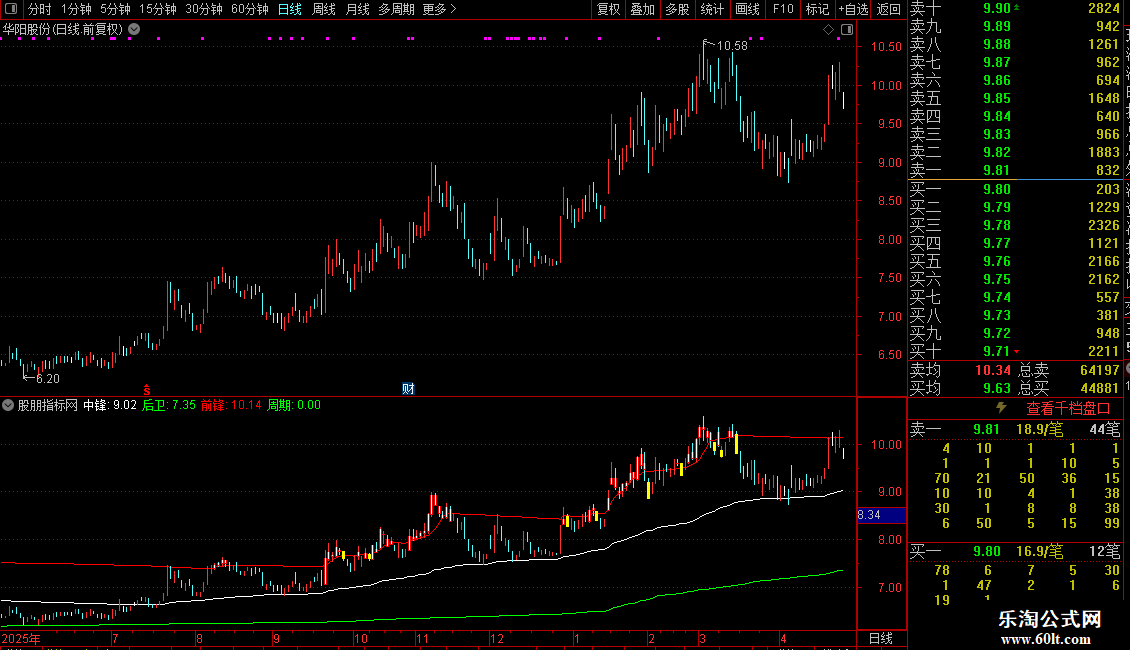This screenshot has height=650, width=1130.
Task: Click the 卖均 value 10.34
Action: click(993, 370)
